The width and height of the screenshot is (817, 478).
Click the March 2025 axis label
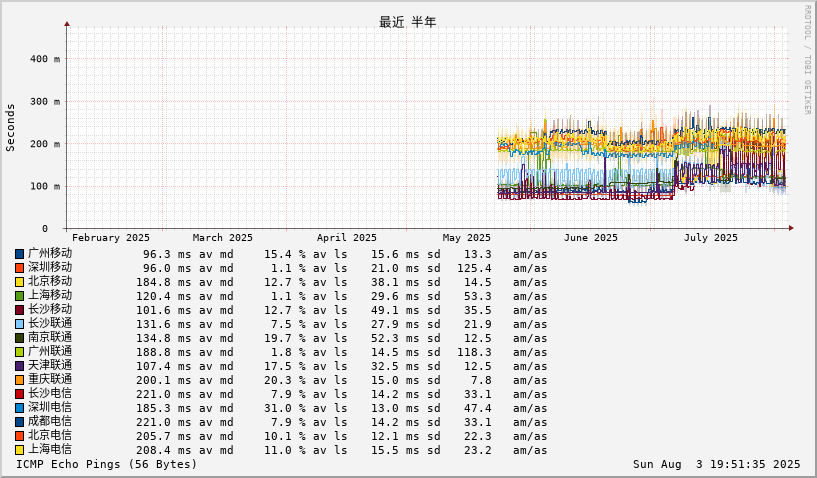(222, 238)
